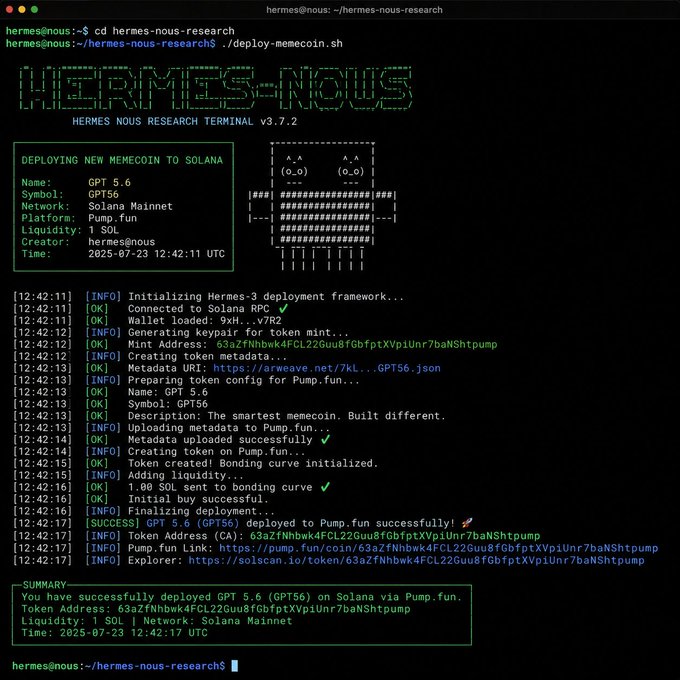
Task: Click 'DEPLOYING NEW MEMECOIN TO SOLANA' header
Action: pos(122,160)
